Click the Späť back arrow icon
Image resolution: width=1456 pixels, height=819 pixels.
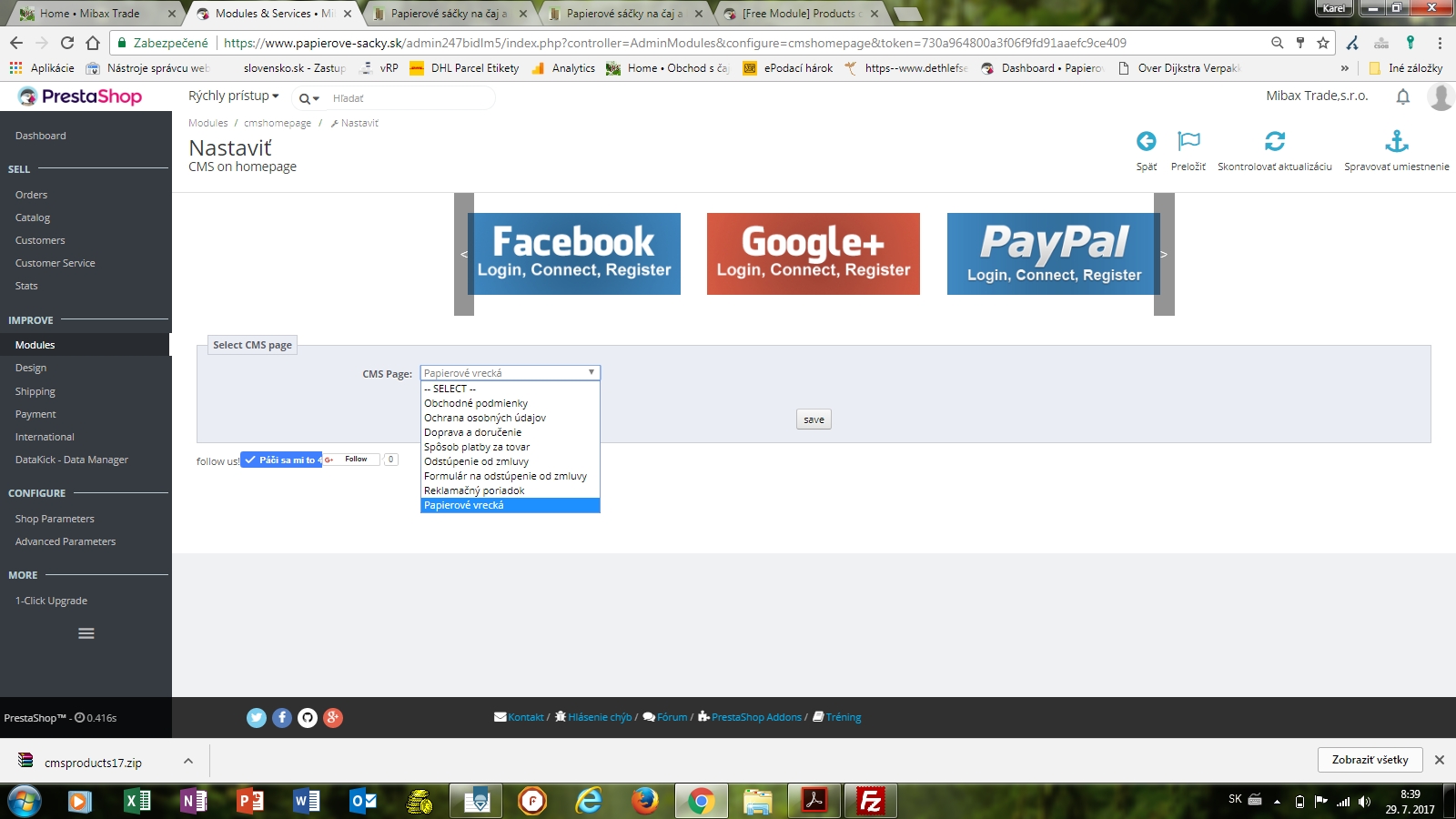point(1147,141)
